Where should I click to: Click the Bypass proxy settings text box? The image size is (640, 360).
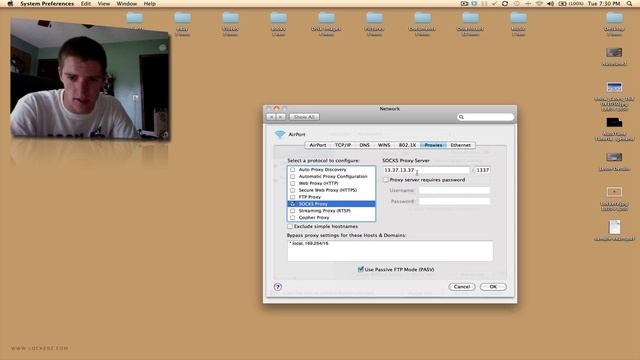coord(390,251)
